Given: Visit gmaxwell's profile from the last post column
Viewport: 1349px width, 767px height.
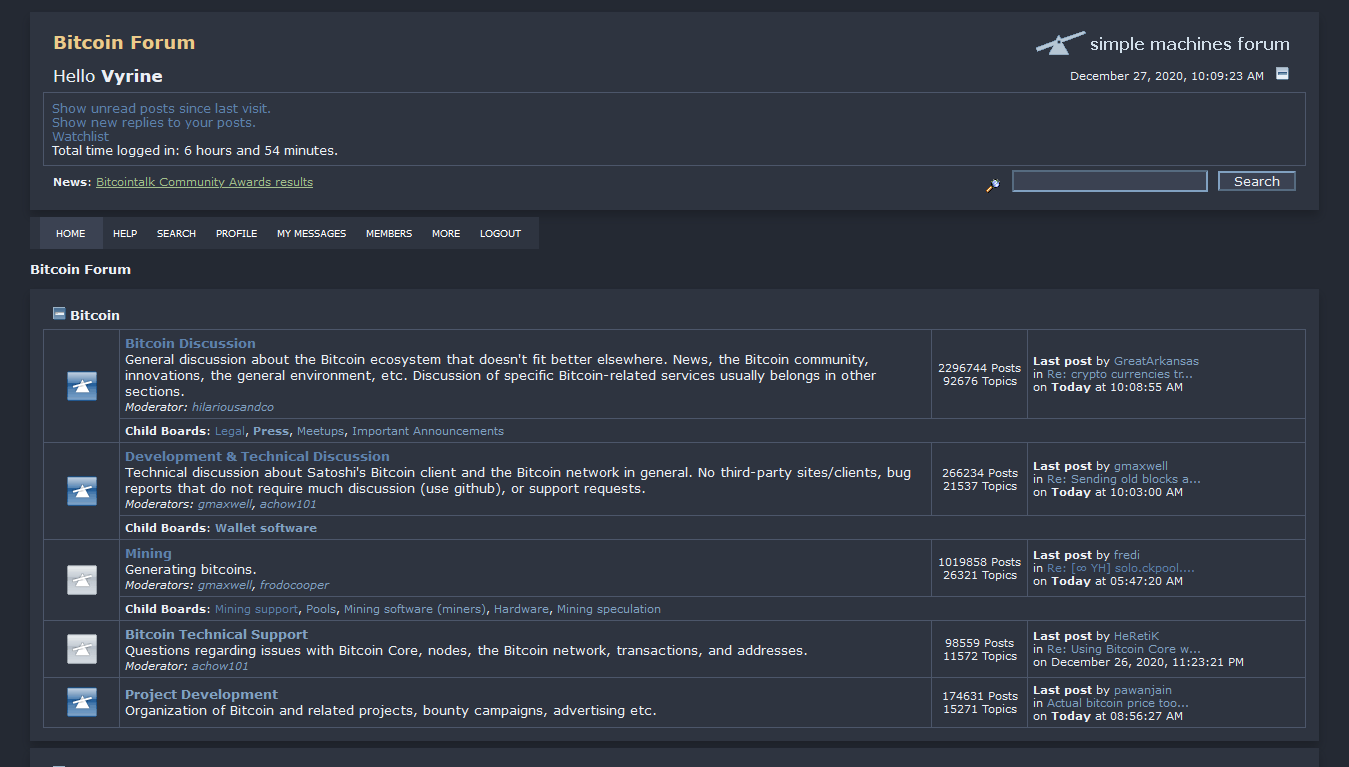Looking at the screenshot, I should coord(1141,465).
